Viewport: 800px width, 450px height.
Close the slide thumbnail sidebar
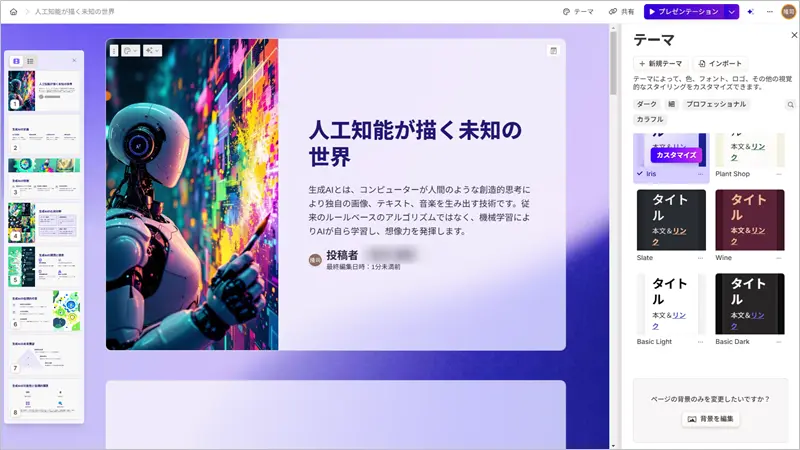pos(74,61)
